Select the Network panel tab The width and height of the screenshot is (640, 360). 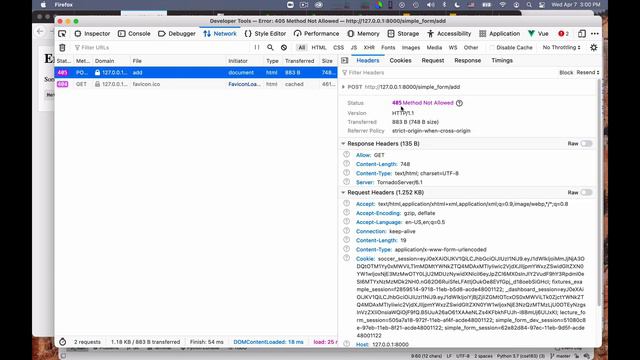coord(220,34)
